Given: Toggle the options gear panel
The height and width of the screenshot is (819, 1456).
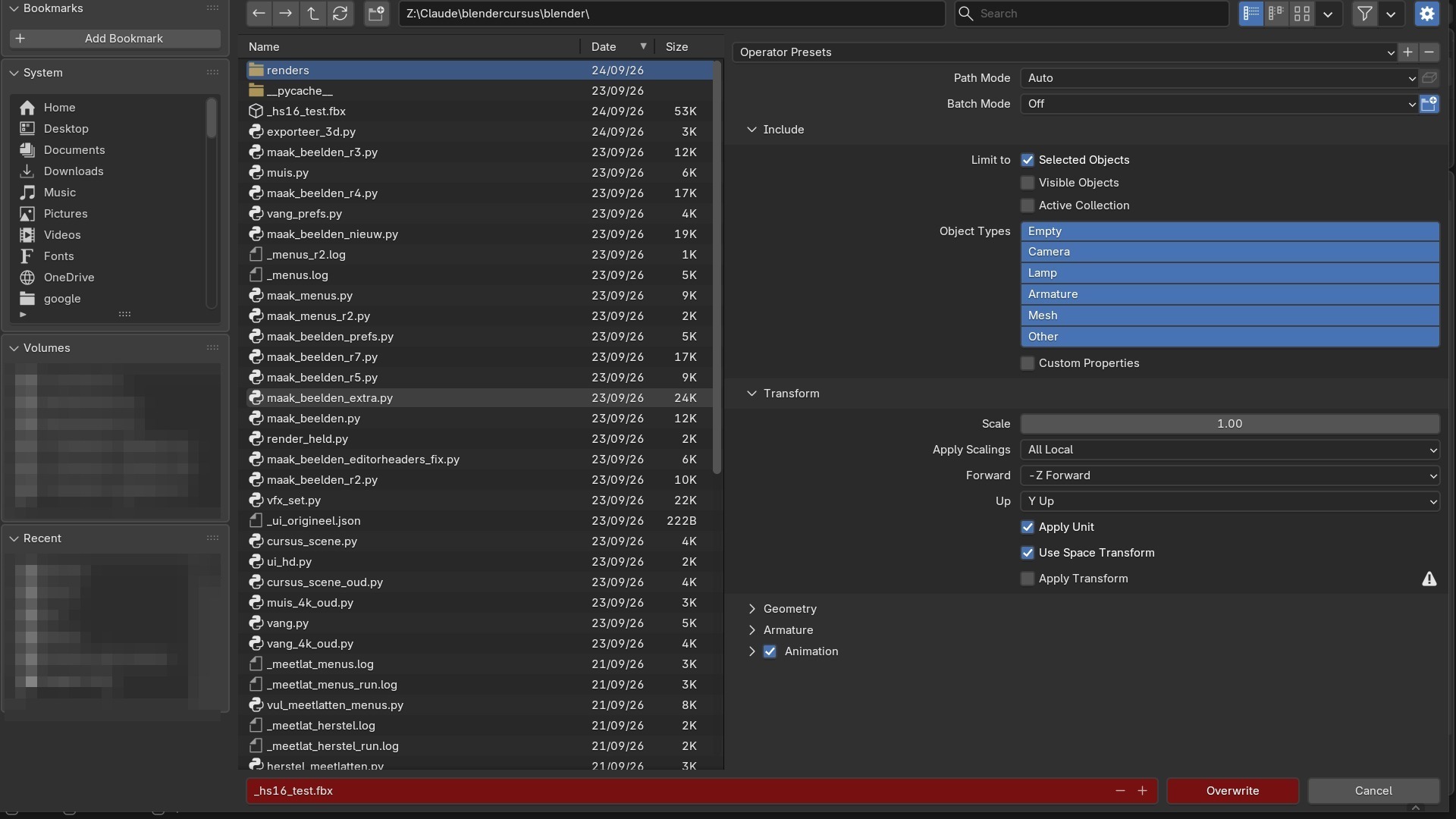Looking at the screenshot, I should [x=1427, y=13].
